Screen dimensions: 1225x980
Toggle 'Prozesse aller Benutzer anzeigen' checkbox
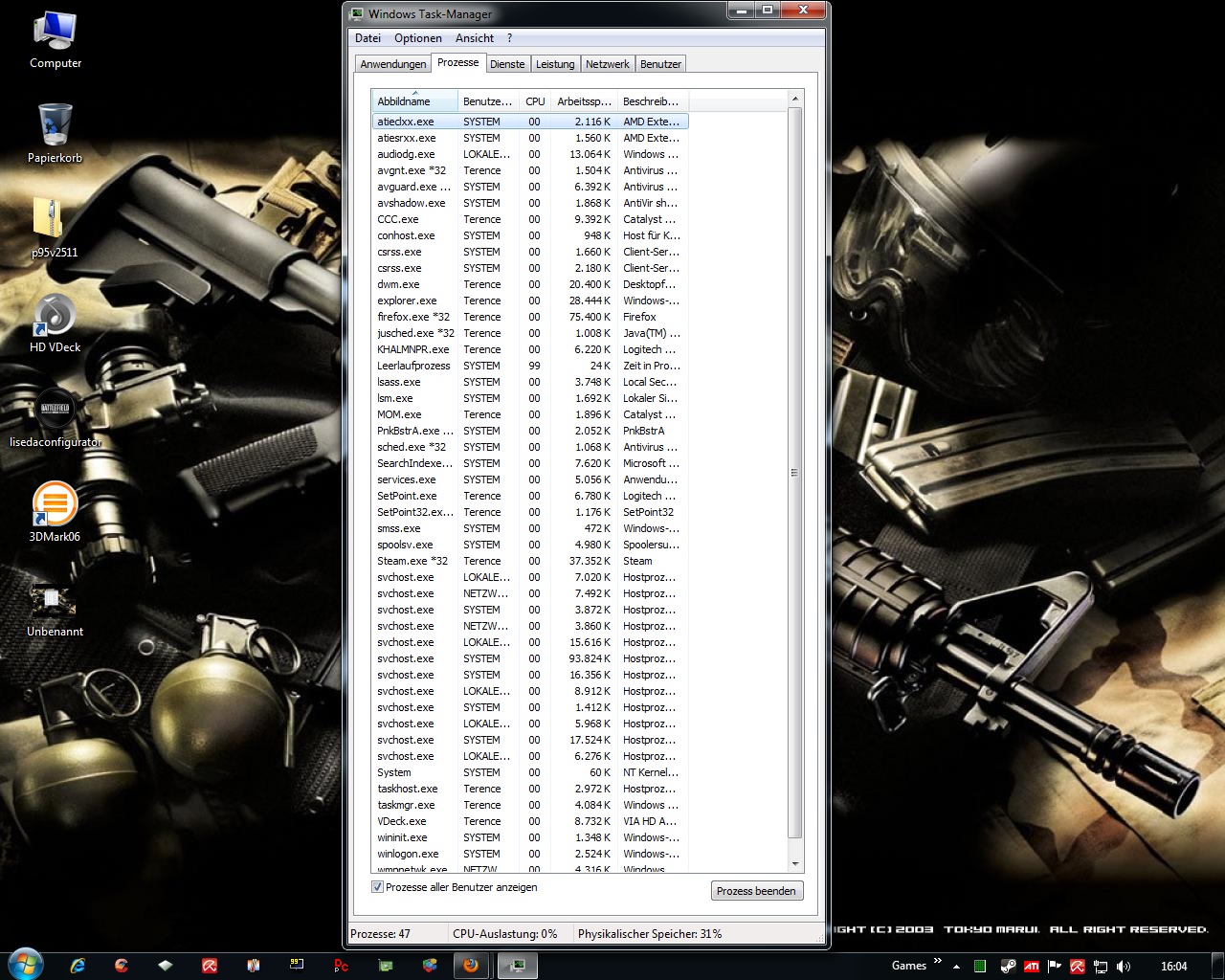[377, 887]
